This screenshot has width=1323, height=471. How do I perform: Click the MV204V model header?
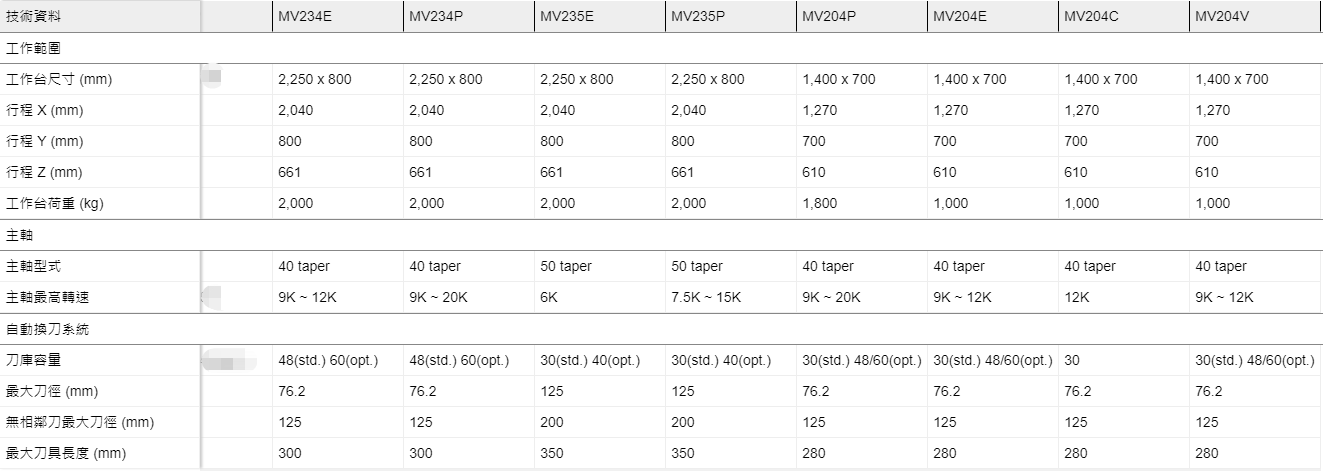[1222, 16]
